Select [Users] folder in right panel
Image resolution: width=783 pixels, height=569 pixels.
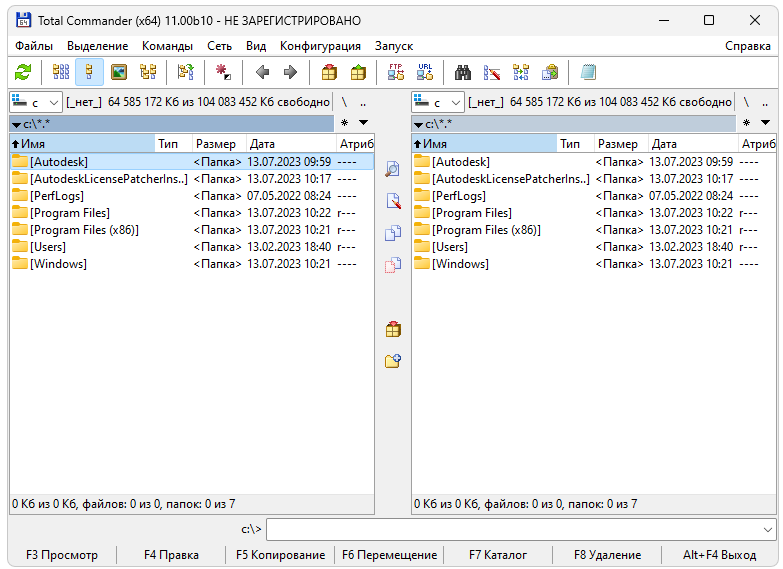point(594,247)
